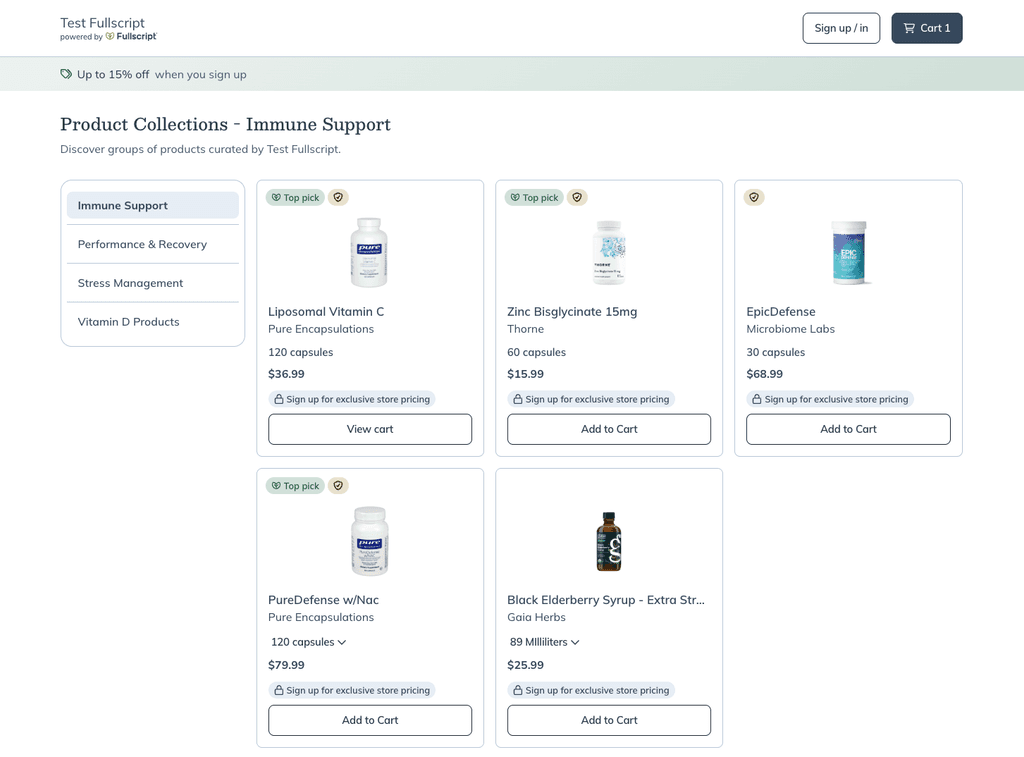The height and width of the screenshot is (757, 1024).
Task: Expand 89 Milliliters size dropdown
Action: point(544,642)
